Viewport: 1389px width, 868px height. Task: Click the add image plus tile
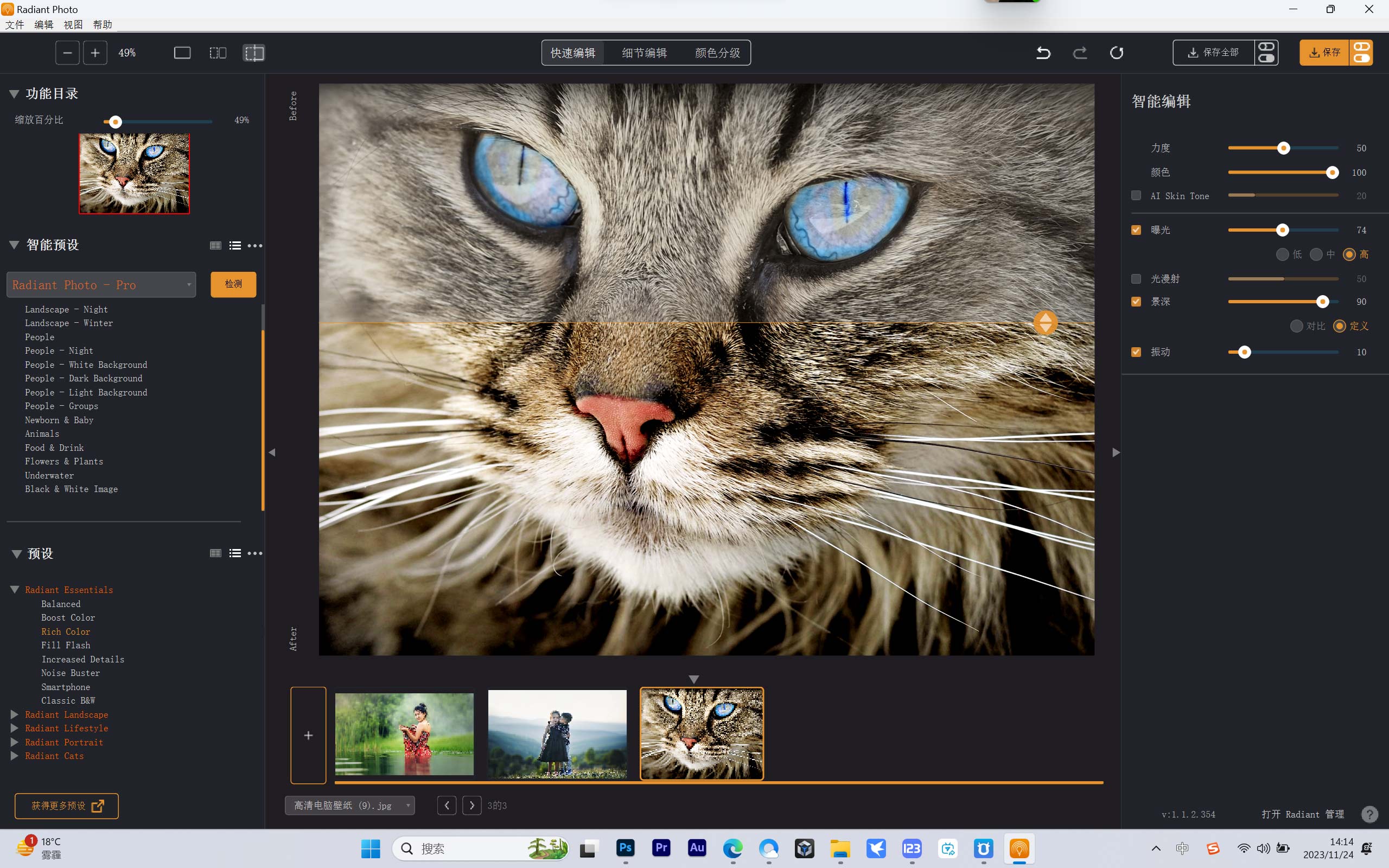(x=308, y=736)
